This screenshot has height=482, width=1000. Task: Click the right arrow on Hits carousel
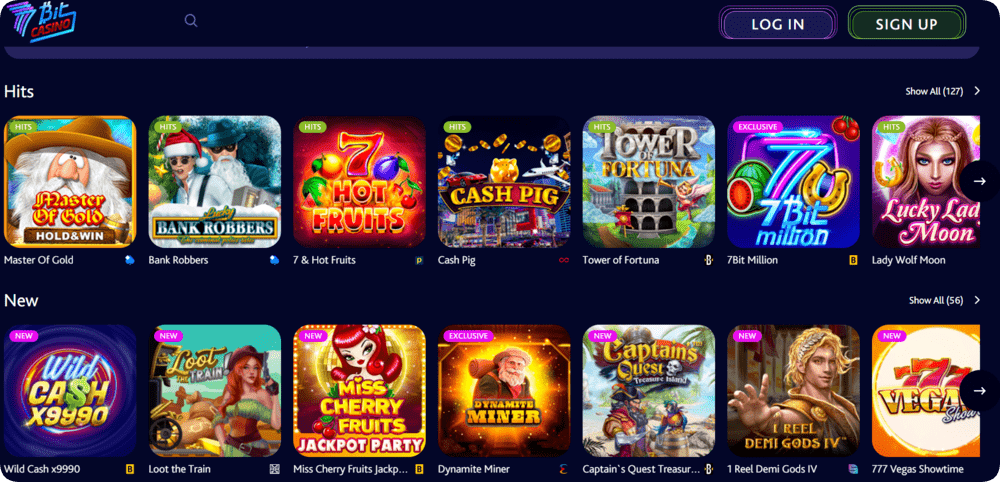click(x=980, y=182)
